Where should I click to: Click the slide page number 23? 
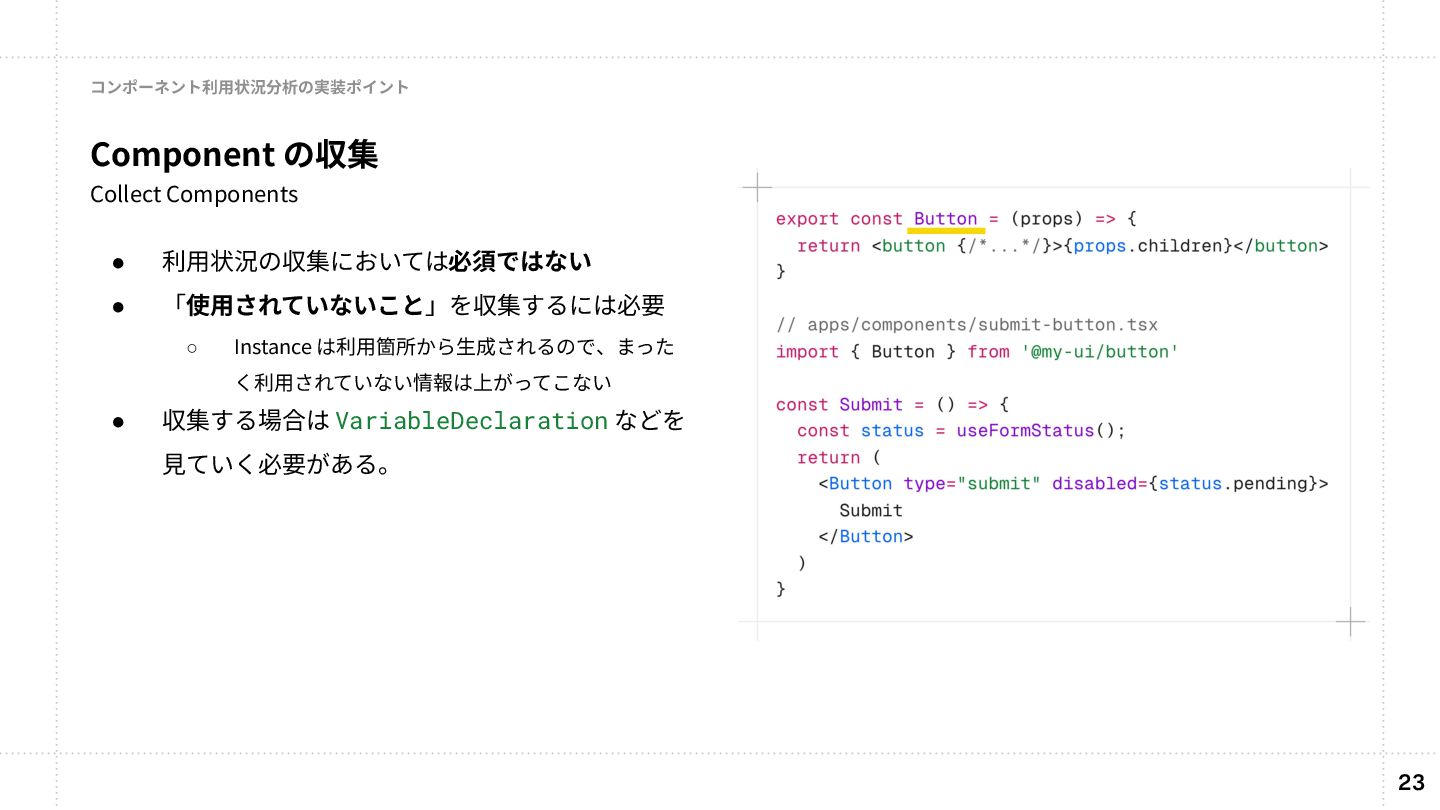tap(1411, 782)
